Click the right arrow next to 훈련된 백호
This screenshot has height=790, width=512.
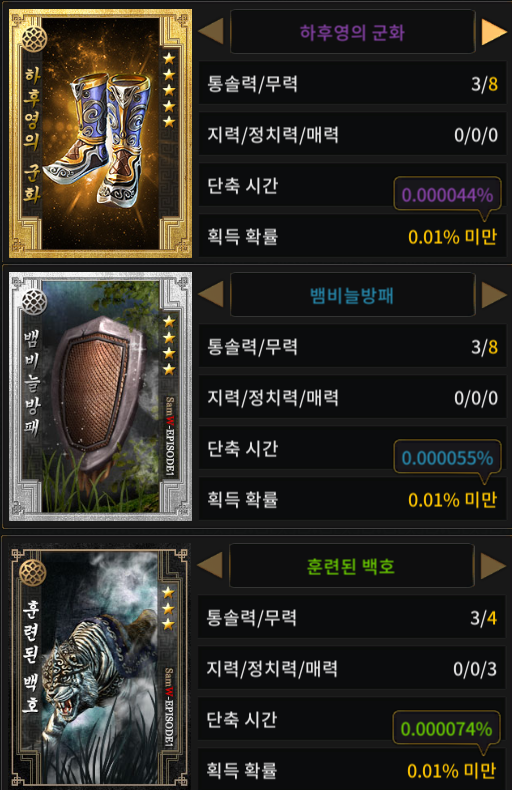coord(493,566)
